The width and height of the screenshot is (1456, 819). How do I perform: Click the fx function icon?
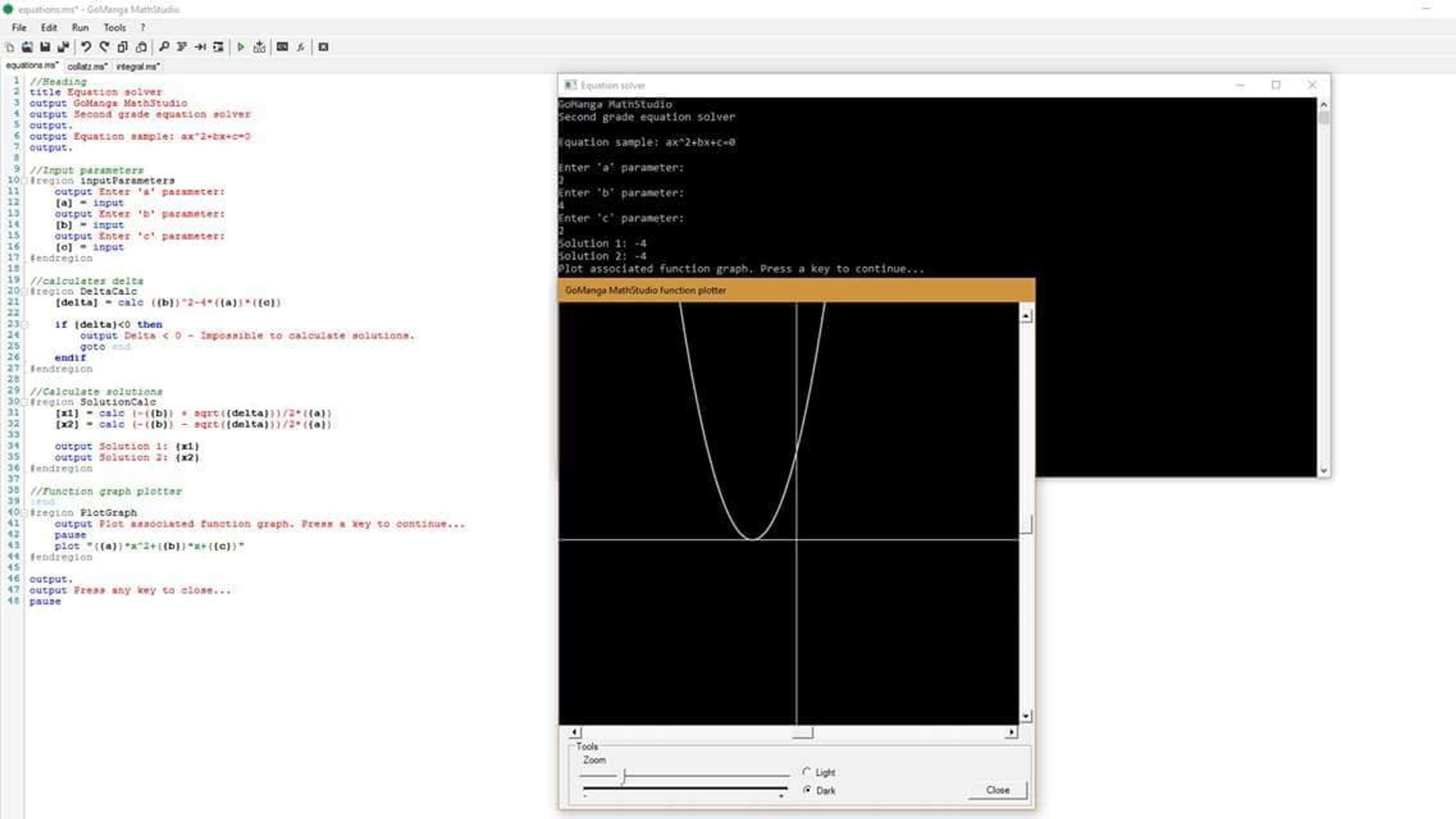tap(301, 47)
